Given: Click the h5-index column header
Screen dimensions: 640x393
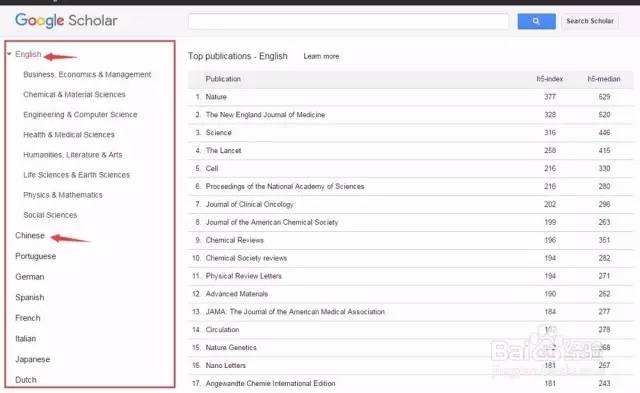Looking at the screenshot, I should (x=549, y=79).
